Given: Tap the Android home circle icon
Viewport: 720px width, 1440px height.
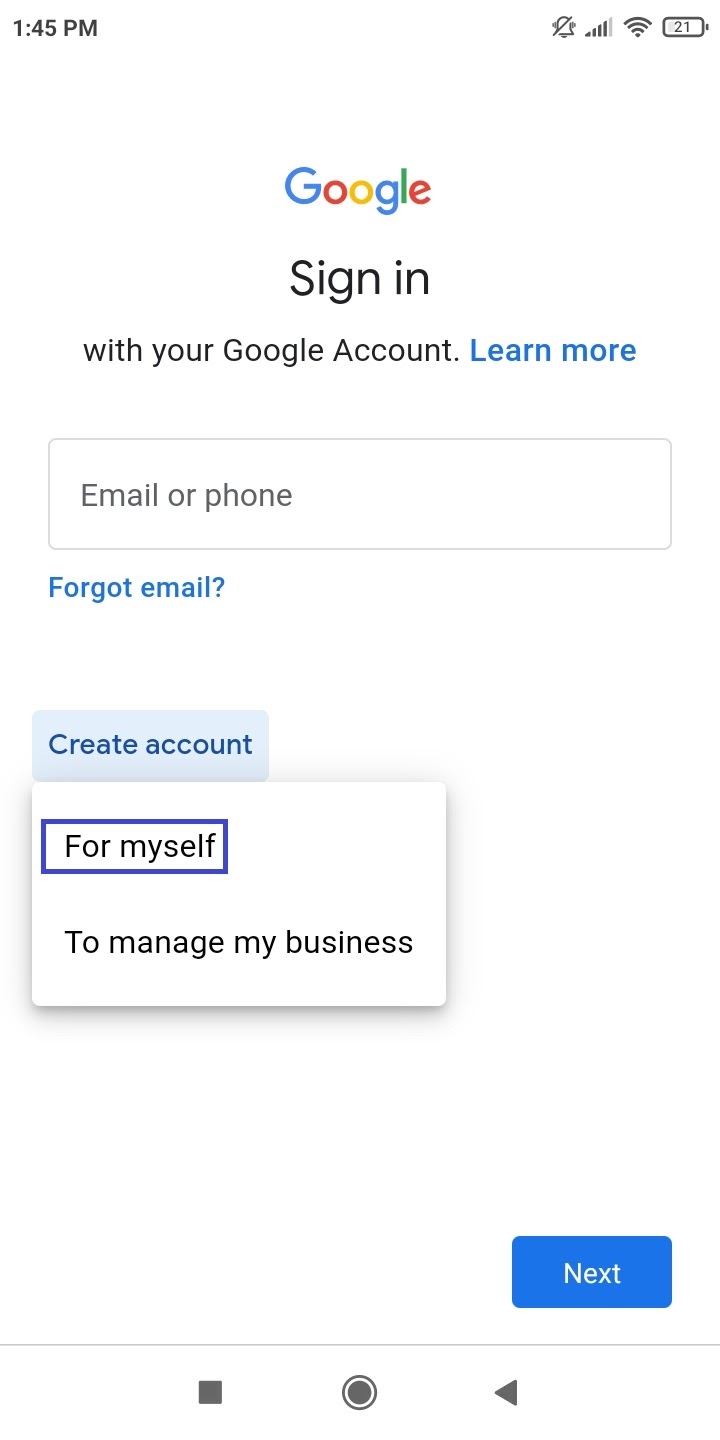Looking at the screenshot, I should pos(359,1392).
